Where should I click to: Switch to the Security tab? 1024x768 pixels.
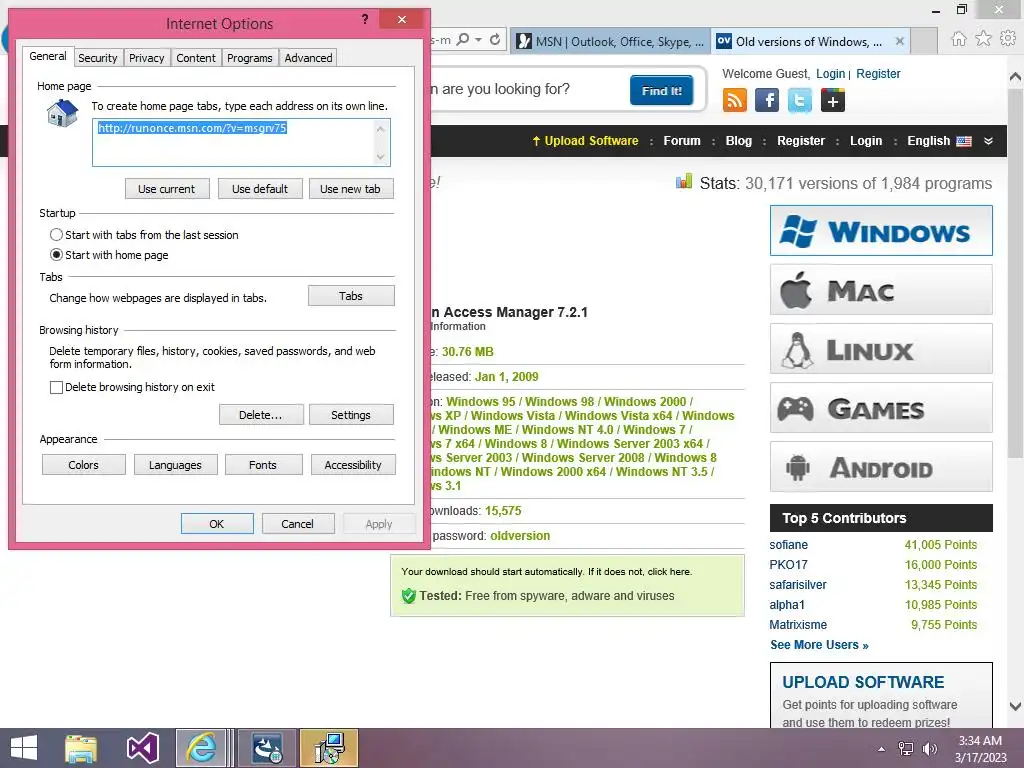[x=97, y=58]
